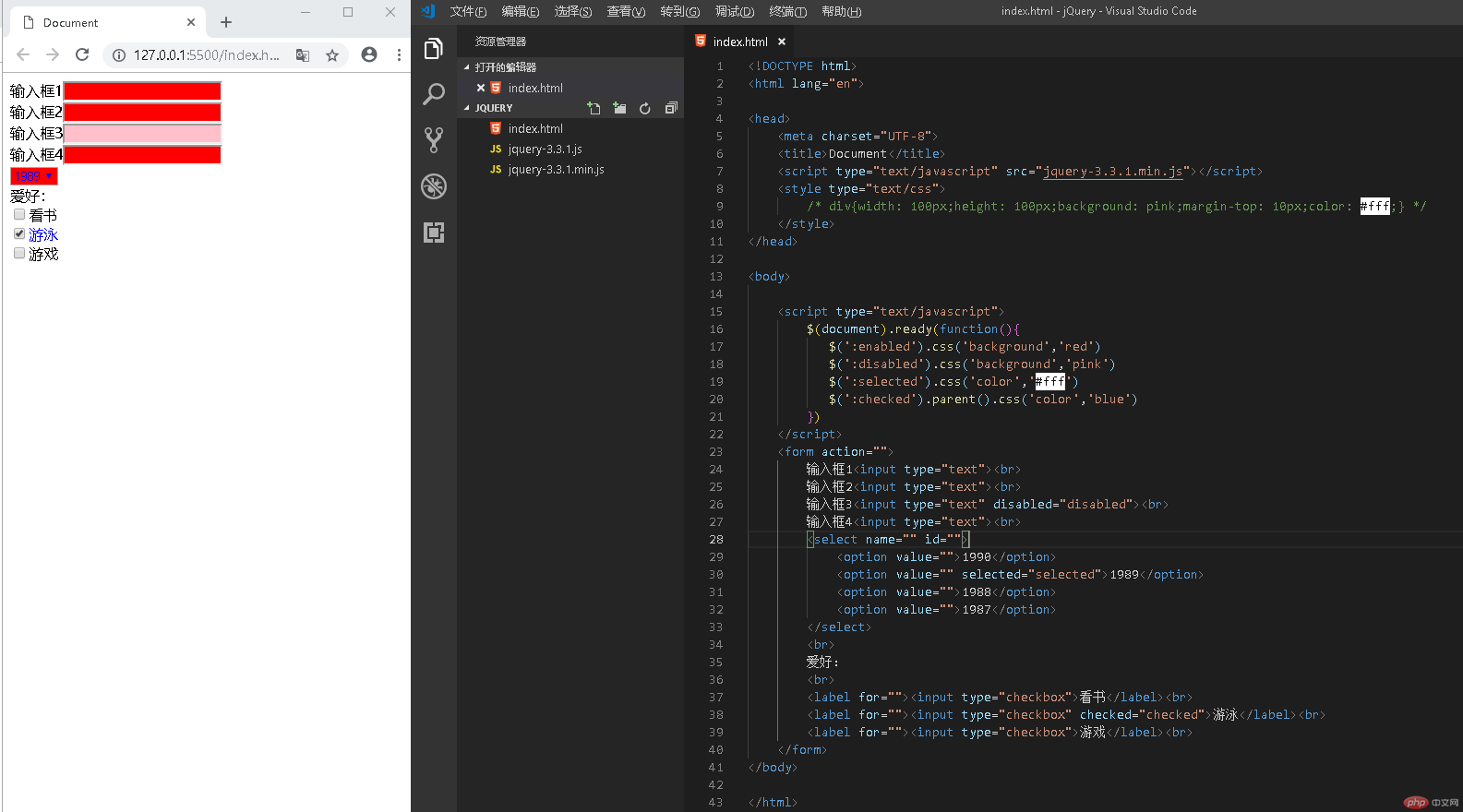Screen dimensions: 1463x812
Task: Open the Extensions view
Action: [x=434, y=233]
